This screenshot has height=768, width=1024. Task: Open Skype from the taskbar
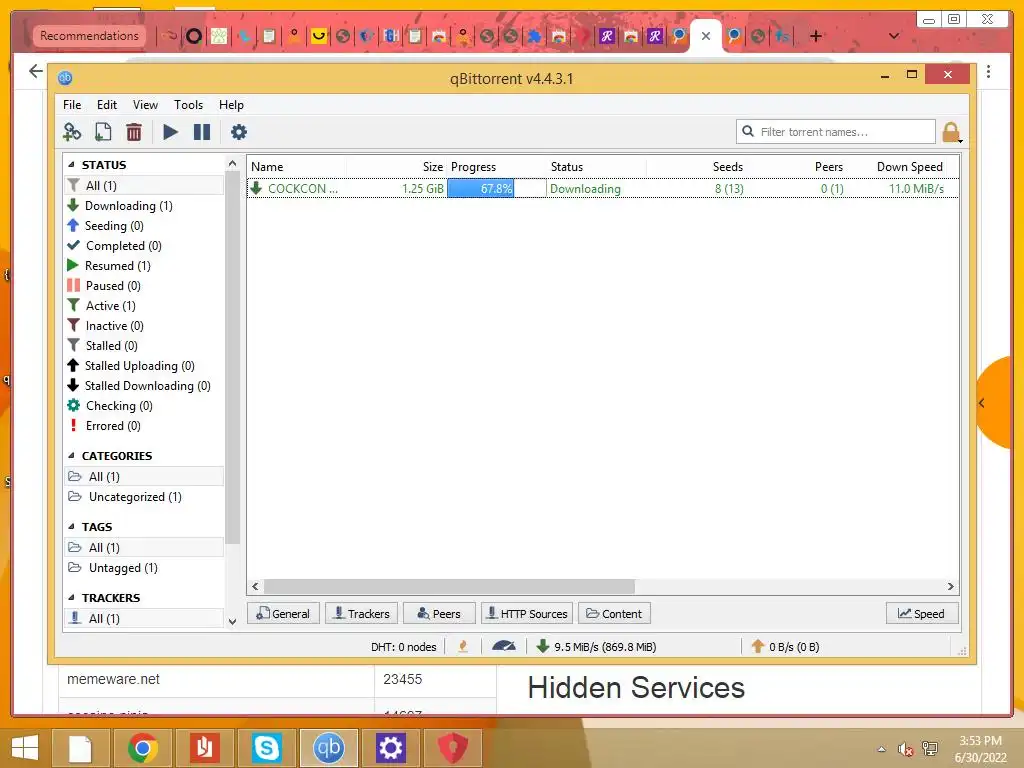click(x=266, y=748)
